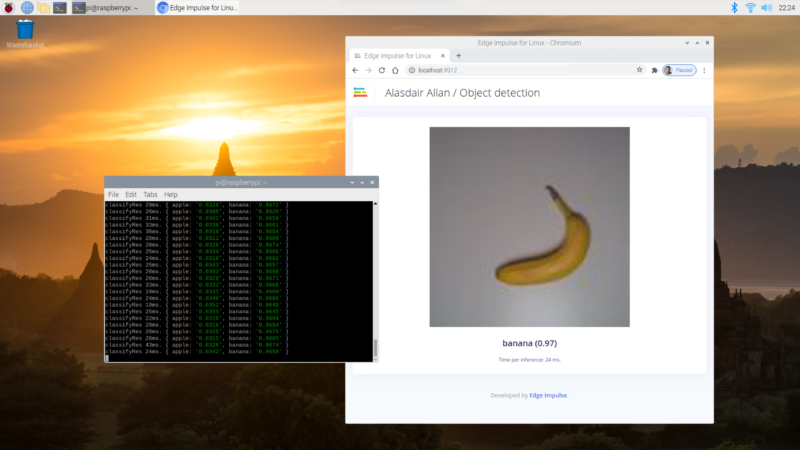This screenshot has width=800, height=450.
Task: Open the terminal Tabs menu
Action: coord(150,194)
